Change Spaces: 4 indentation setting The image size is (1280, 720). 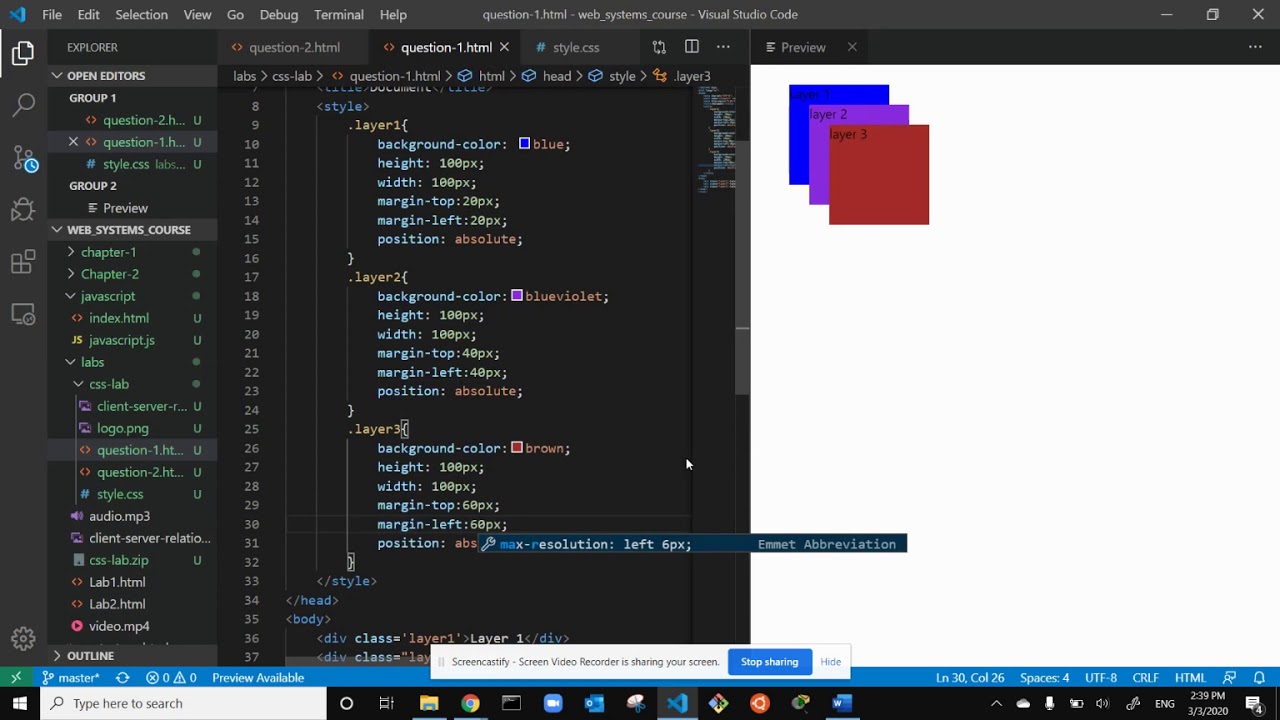1045,677
